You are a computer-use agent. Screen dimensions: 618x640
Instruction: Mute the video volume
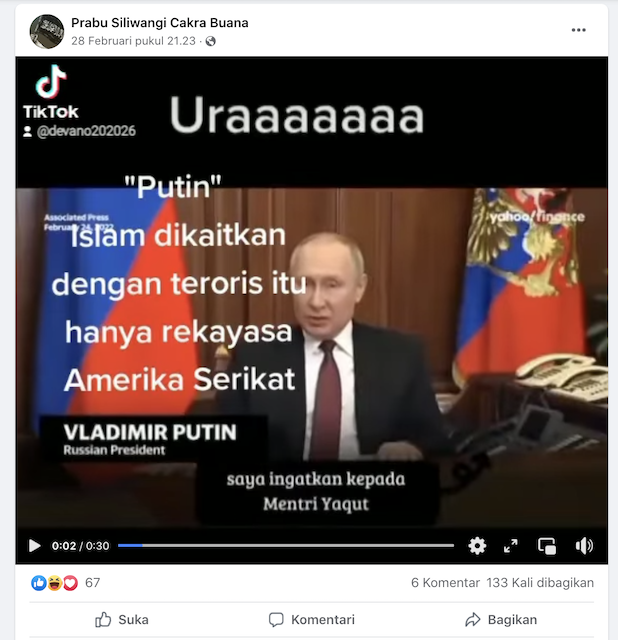tap(584, 546)
